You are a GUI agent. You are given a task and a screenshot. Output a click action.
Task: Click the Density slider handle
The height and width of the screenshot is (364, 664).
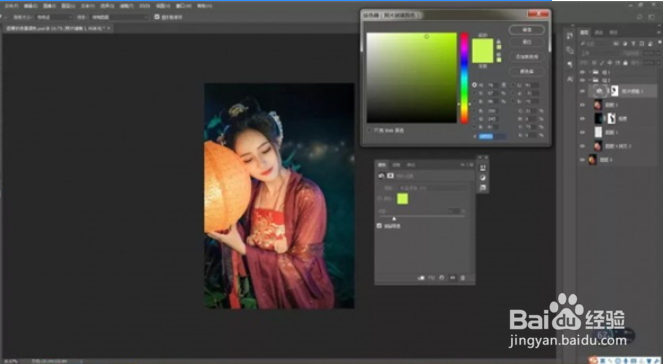(394, 219)
